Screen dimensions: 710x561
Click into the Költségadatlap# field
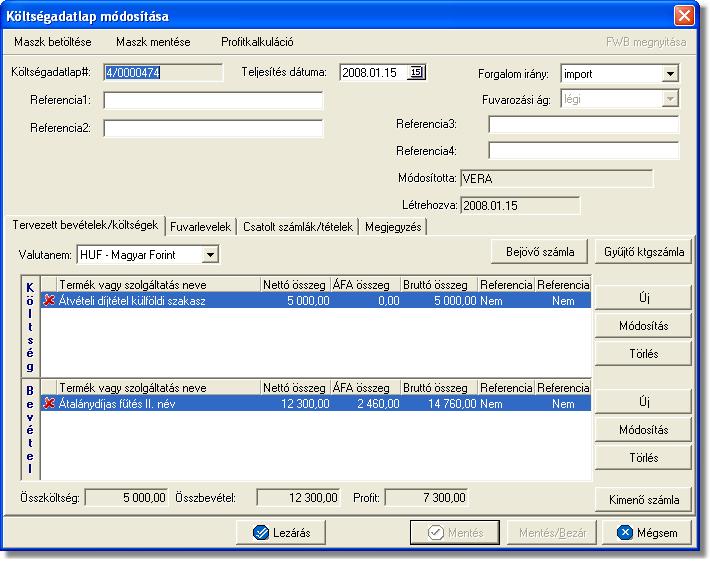163,72
